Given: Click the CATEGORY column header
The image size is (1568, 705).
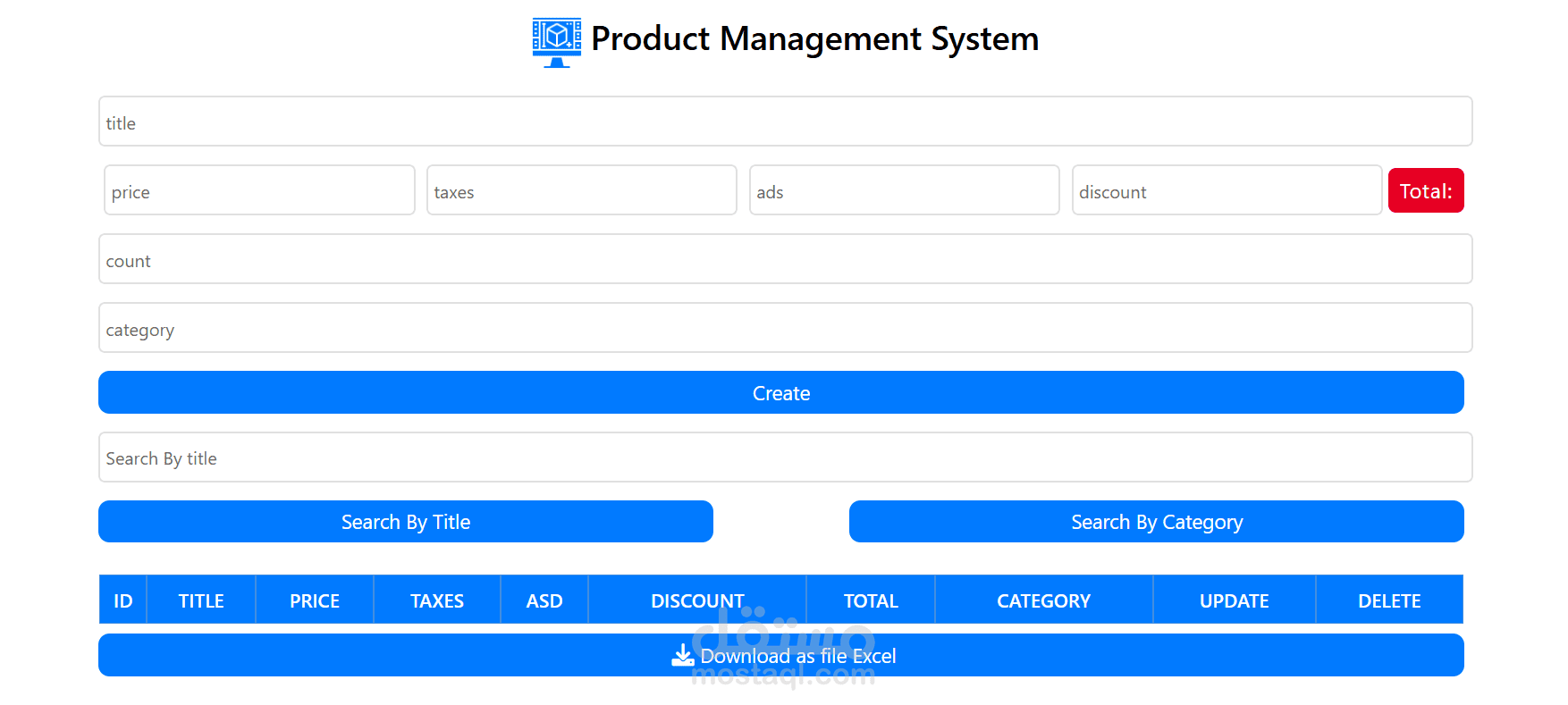Looking at the screenshot, I should click(1043, 600).
